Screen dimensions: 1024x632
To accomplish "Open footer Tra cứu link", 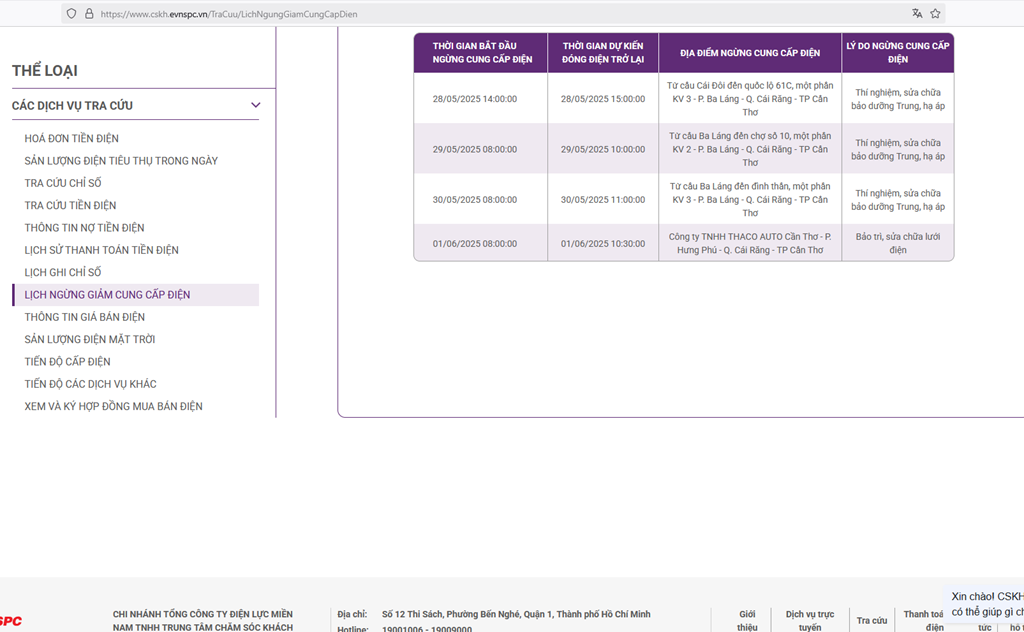I will click(872, 620).
